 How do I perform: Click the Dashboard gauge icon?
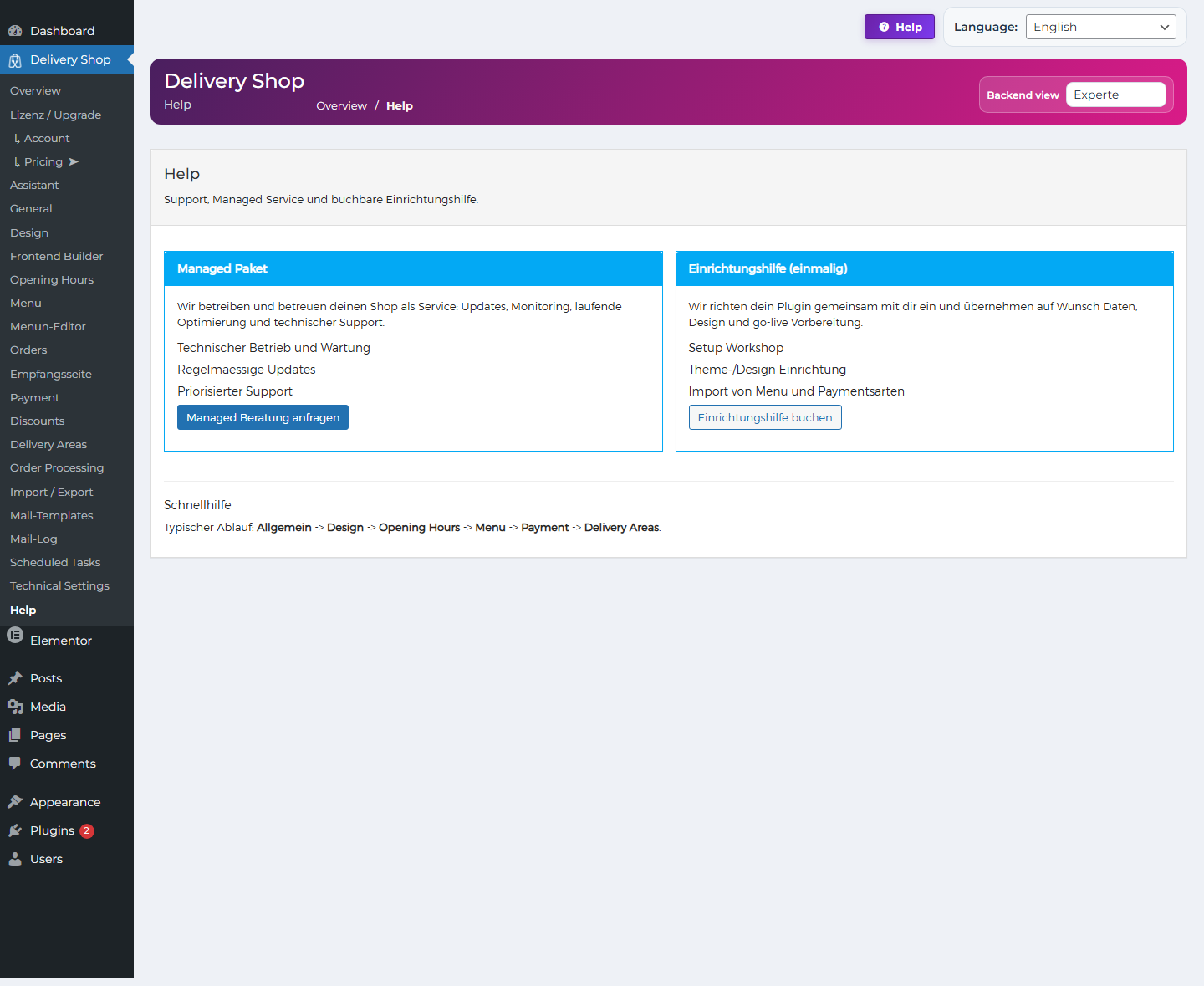pyautogui.click(x=15, y=31)
